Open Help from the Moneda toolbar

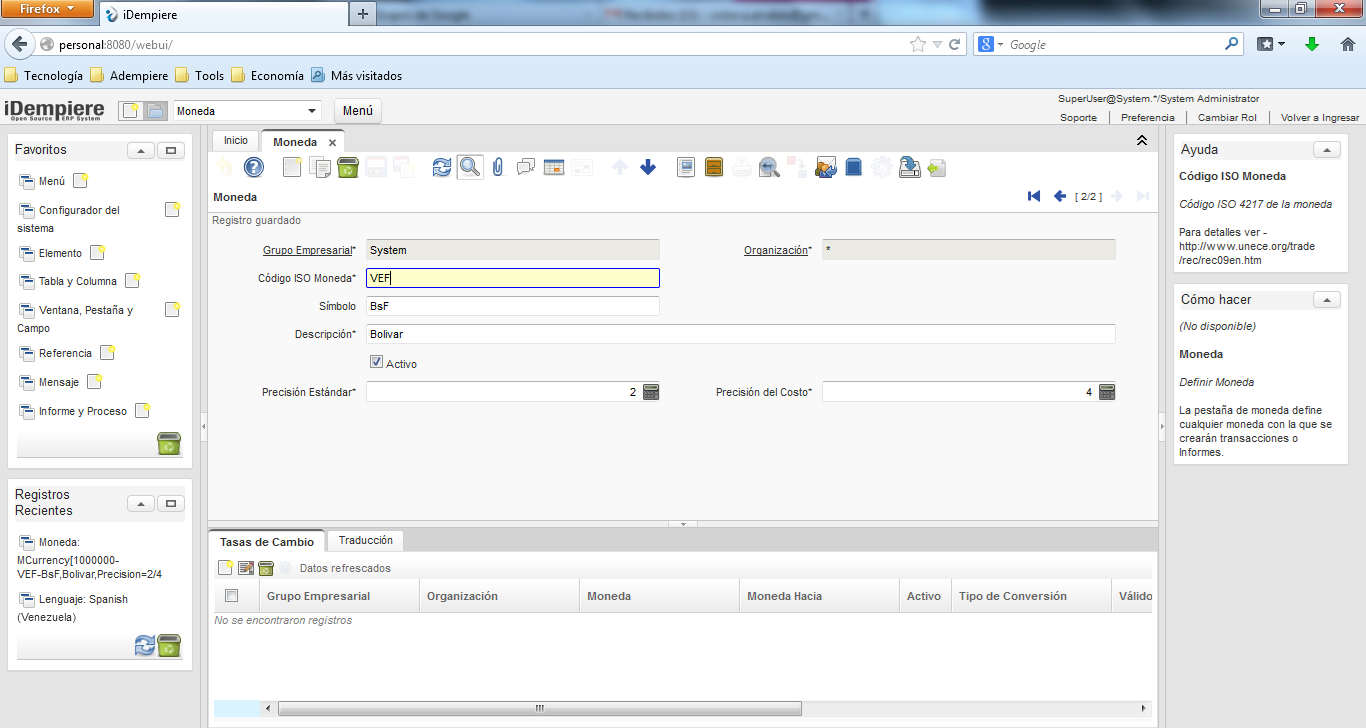[x=254, y=167]
